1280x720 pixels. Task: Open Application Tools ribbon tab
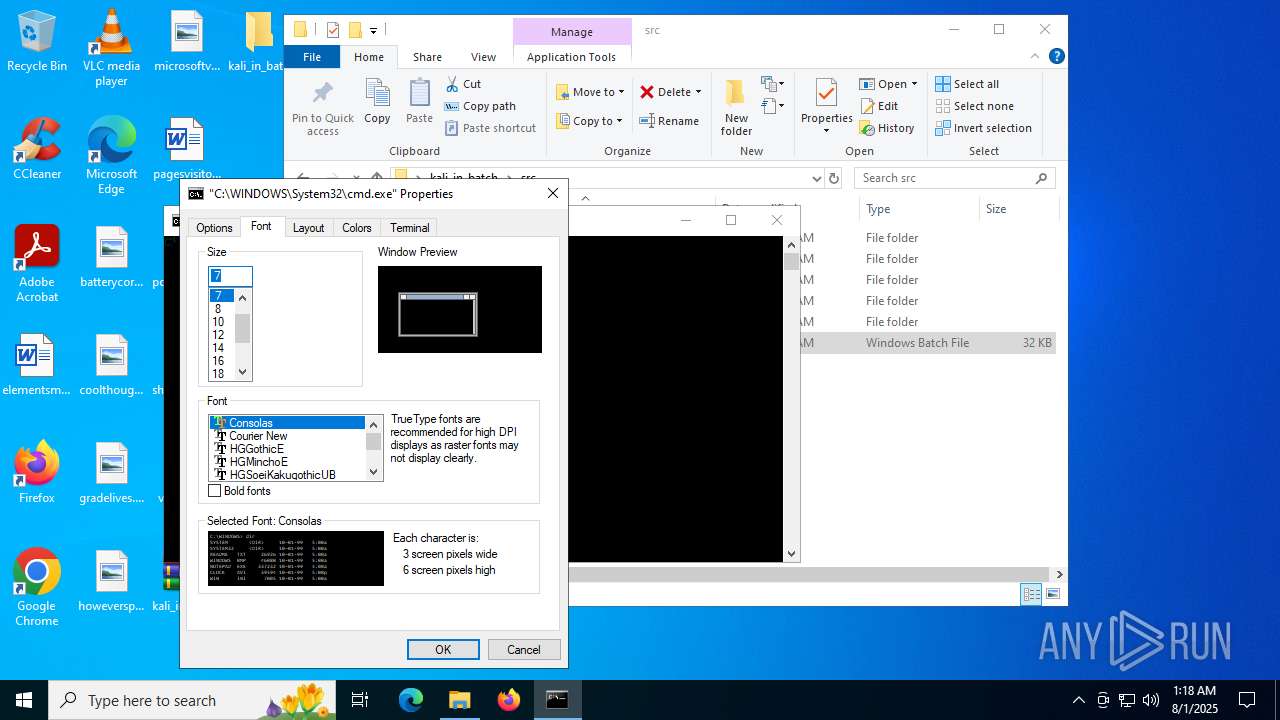click(x=571, y=57)
